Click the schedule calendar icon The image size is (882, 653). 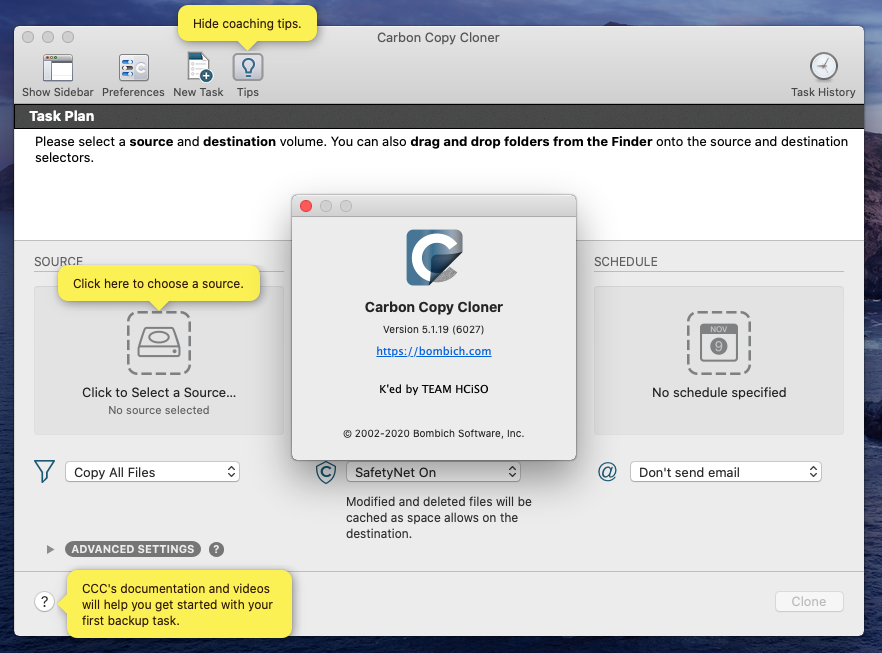718,343
